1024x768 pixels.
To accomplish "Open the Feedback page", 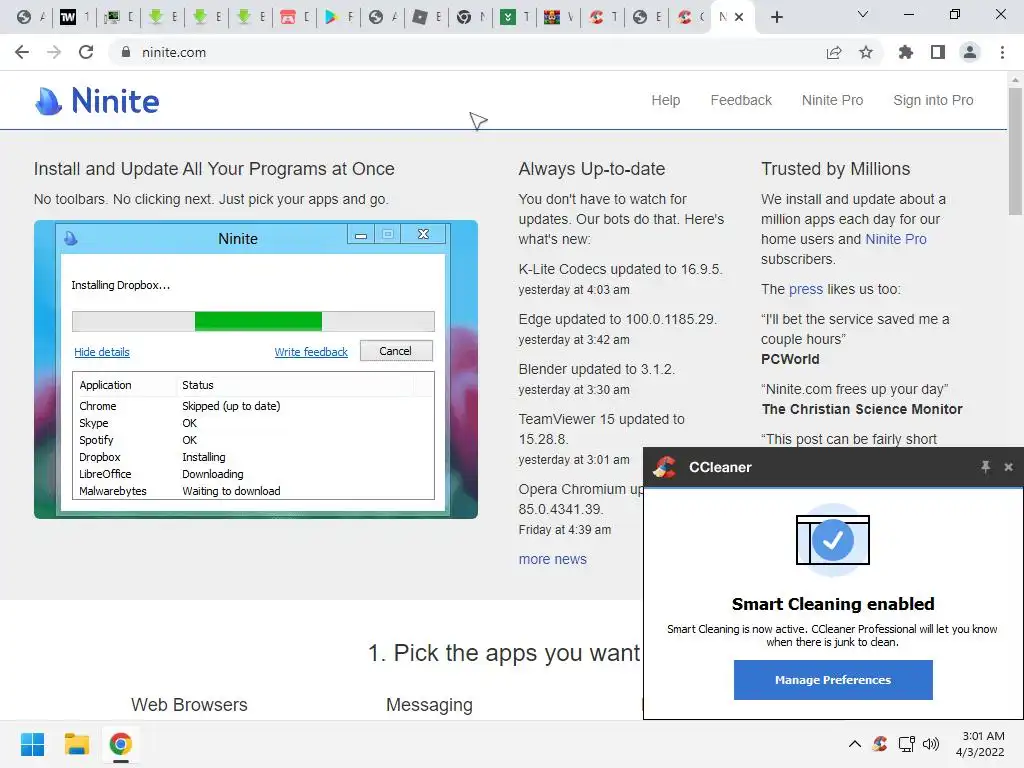I will pyautogui.click(x=741, y=100).
